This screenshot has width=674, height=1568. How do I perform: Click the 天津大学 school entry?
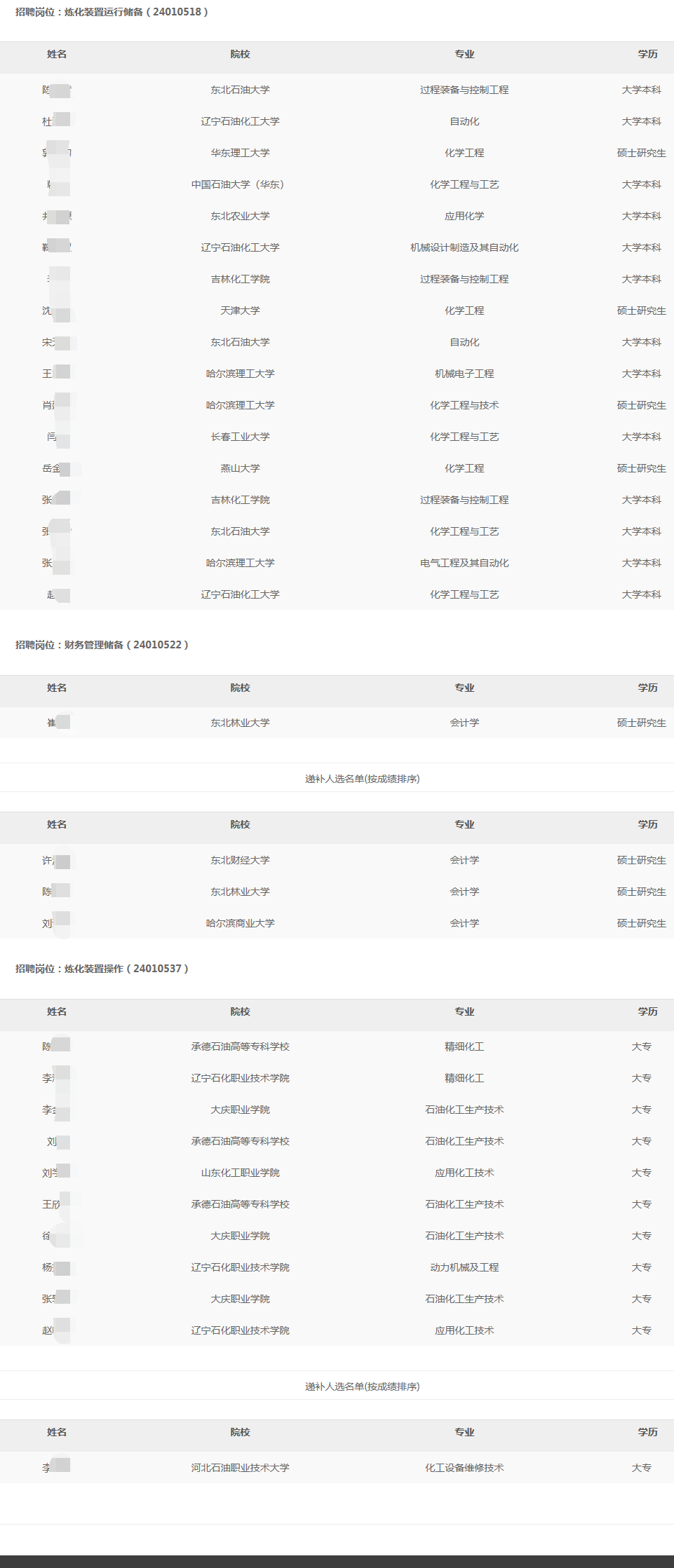tap(240, 311)
